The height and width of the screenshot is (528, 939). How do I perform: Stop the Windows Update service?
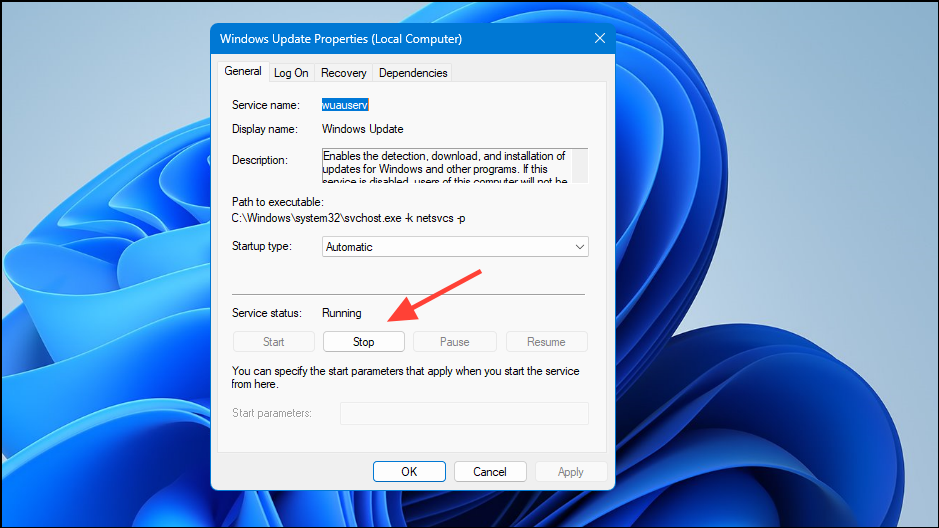(x=364, y=342)
